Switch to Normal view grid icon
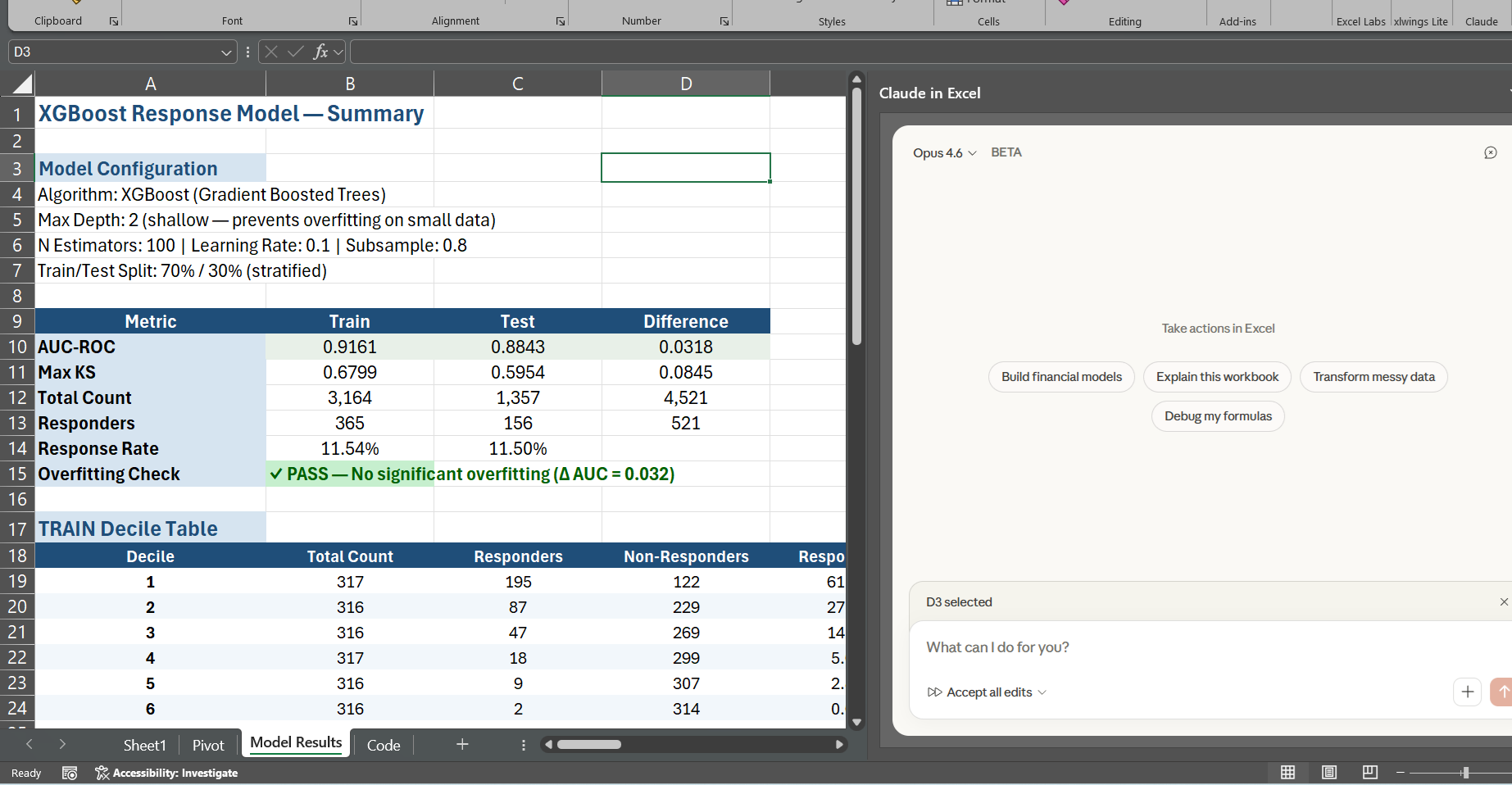This screenshot has height=785, width=1512. click(1288, 772)
